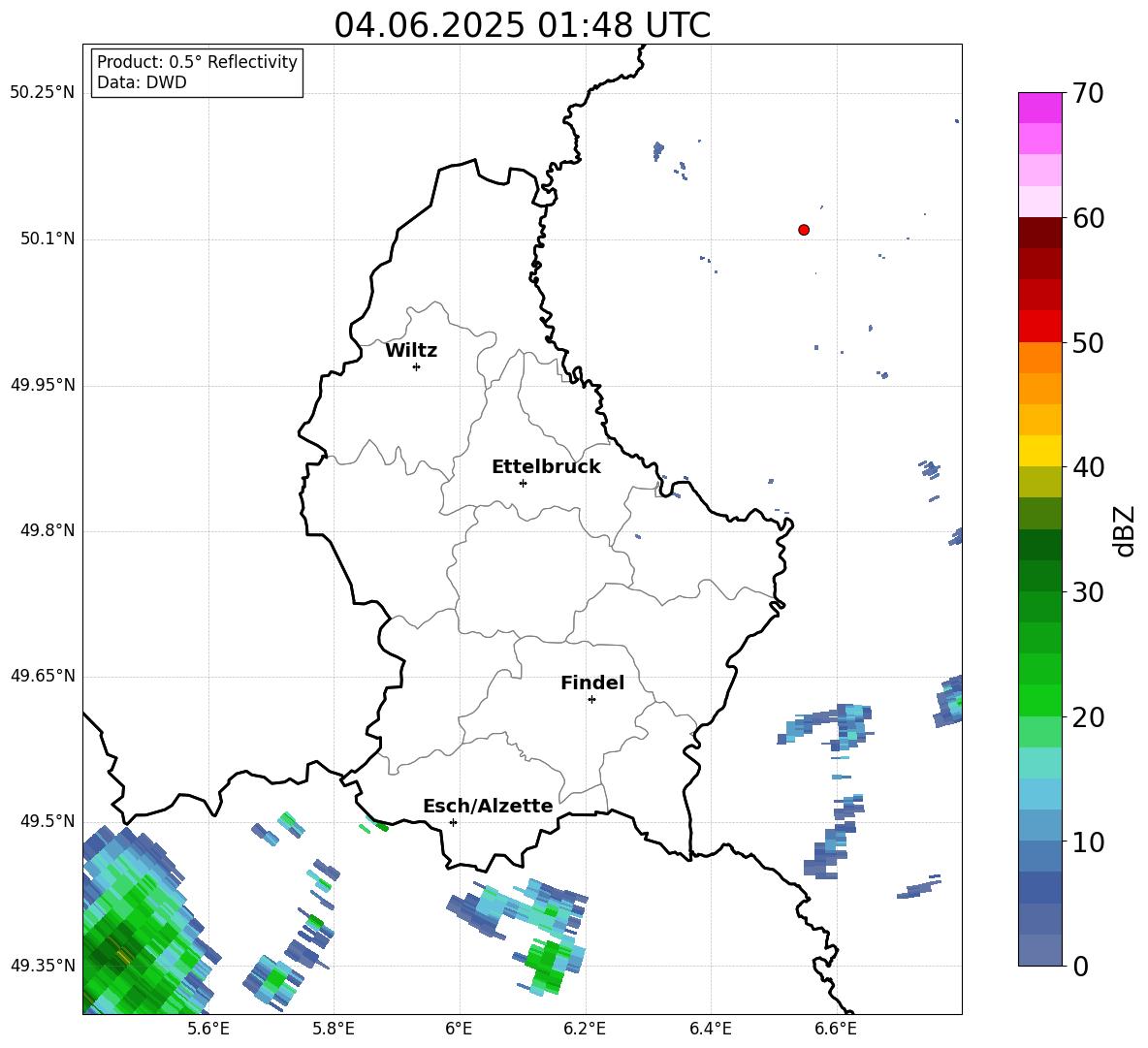Screen dimensions: 1148x1048
Task: Click the Data: DWD text
Action: click(142, 82)
